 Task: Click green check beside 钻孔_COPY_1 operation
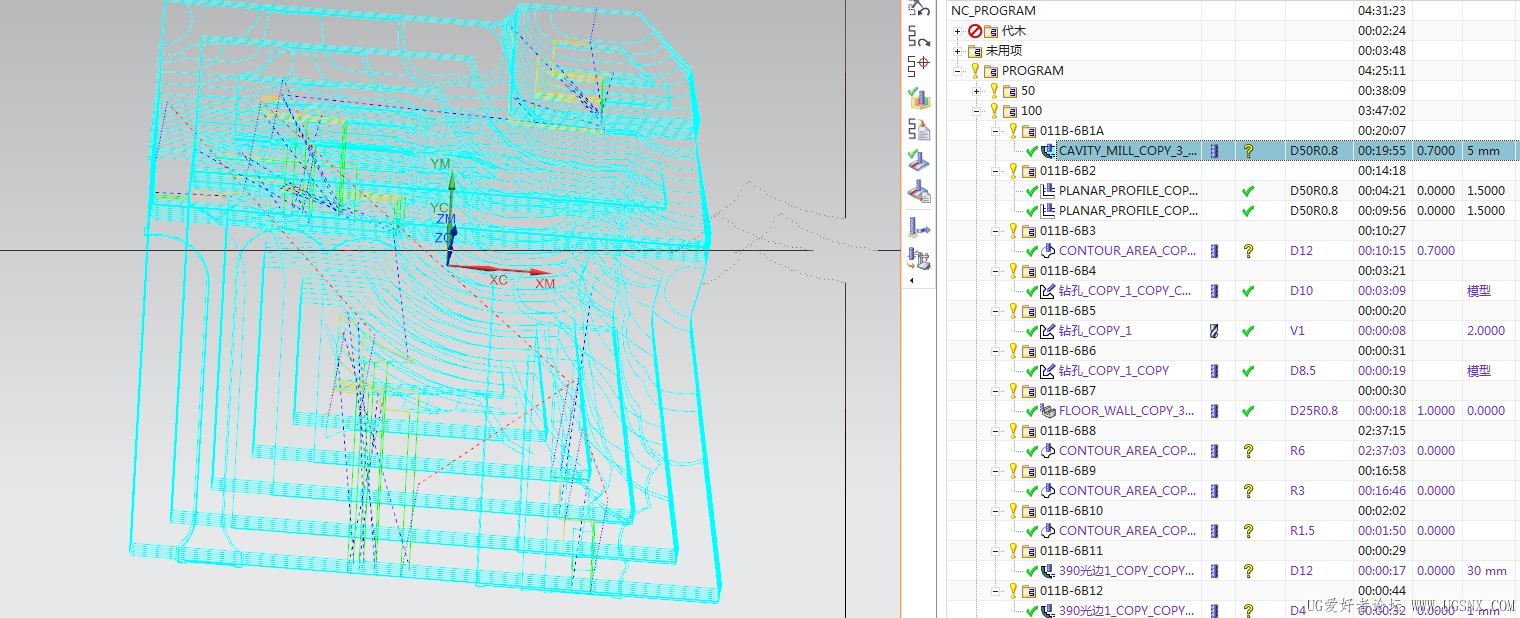click(1031, 331)
